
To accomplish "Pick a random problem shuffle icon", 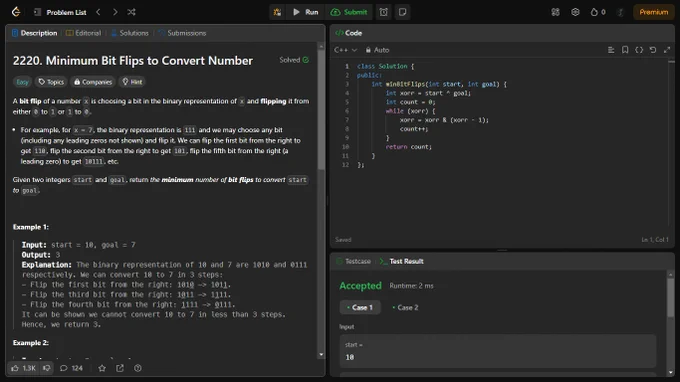I will (x=131, y=12).
